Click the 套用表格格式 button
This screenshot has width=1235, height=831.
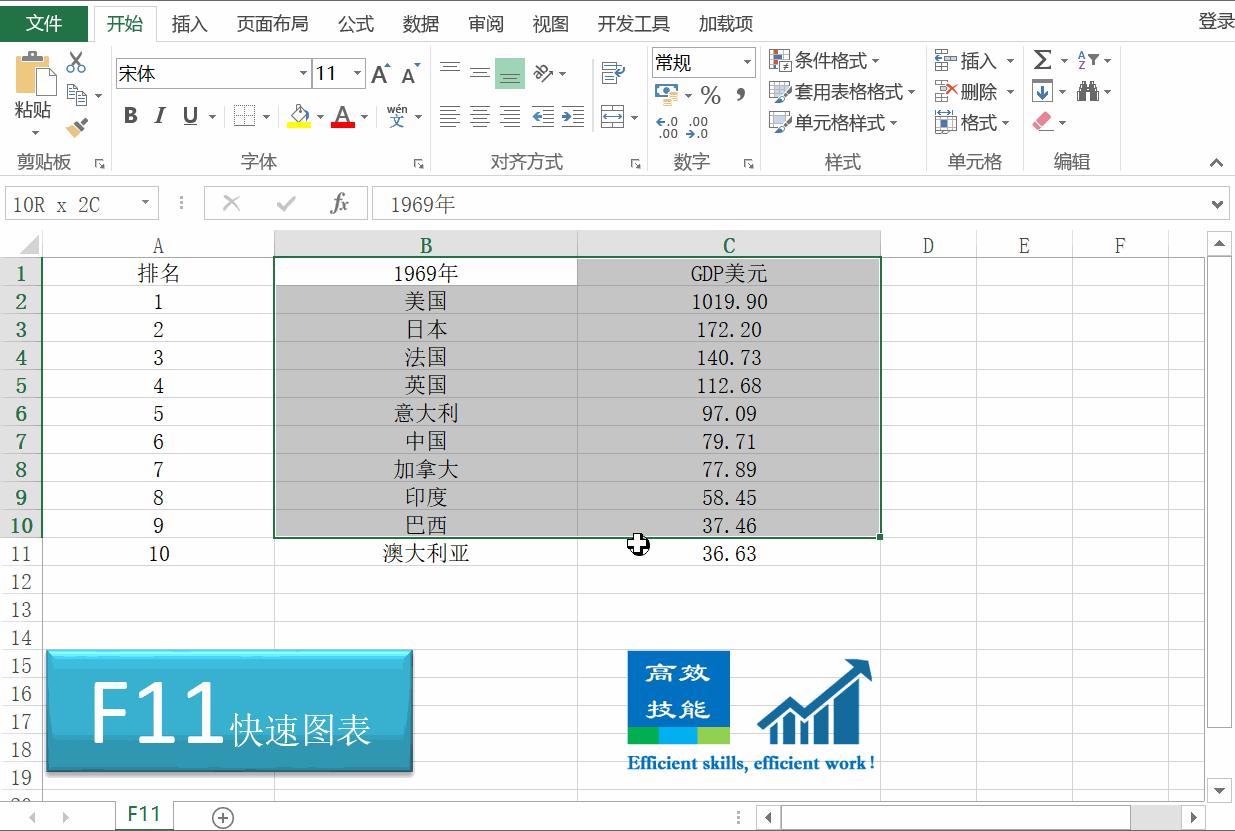pyautogui.click(x=843, y=91)
